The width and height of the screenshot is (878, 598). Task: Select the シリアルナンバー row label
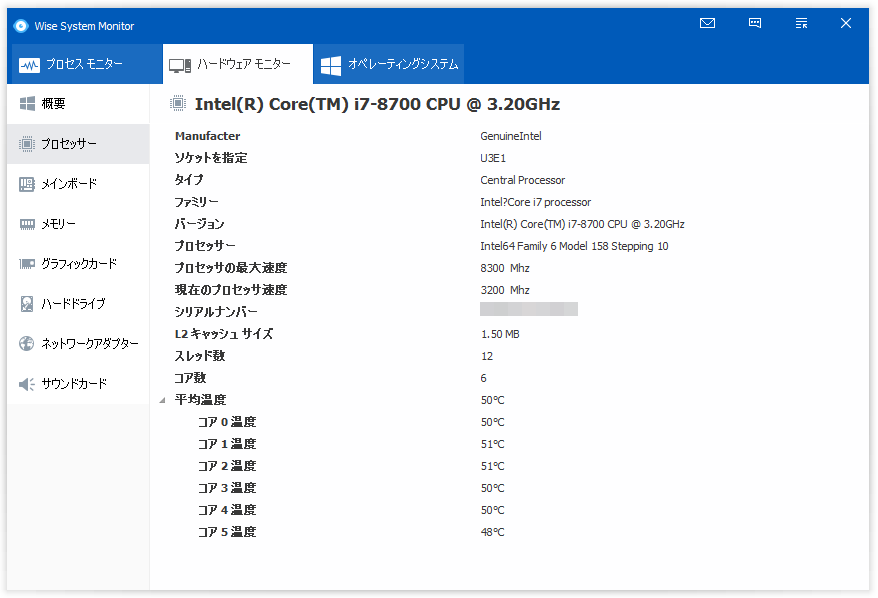(216, 312)
